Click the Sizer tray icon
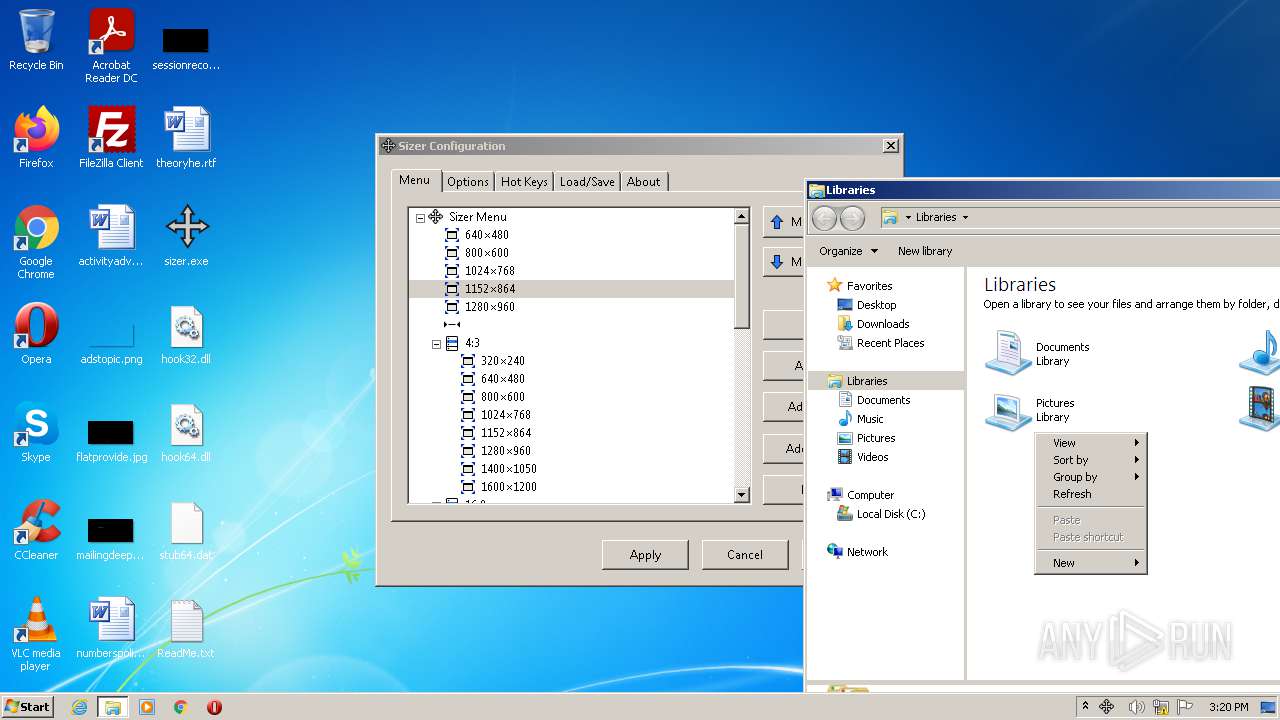The width and height of the screenshot is (1280, 720). (1107, 707)
